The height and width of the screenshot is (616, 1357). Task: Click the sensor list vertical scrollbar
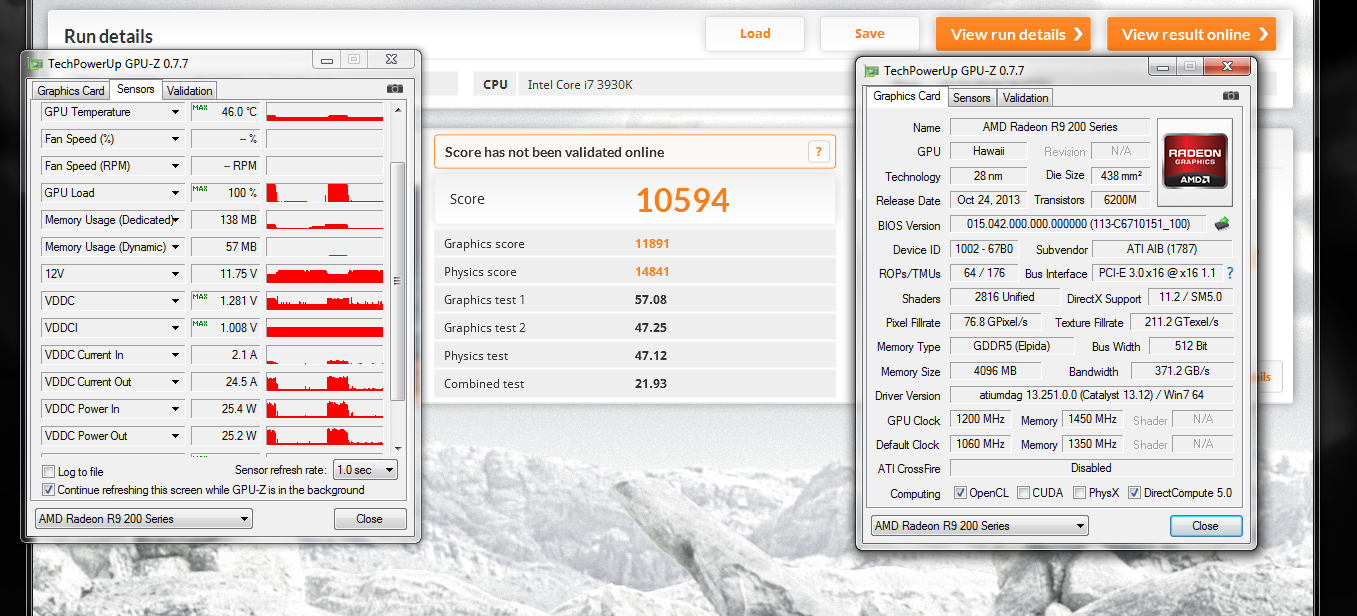click(x=398, y=280)
